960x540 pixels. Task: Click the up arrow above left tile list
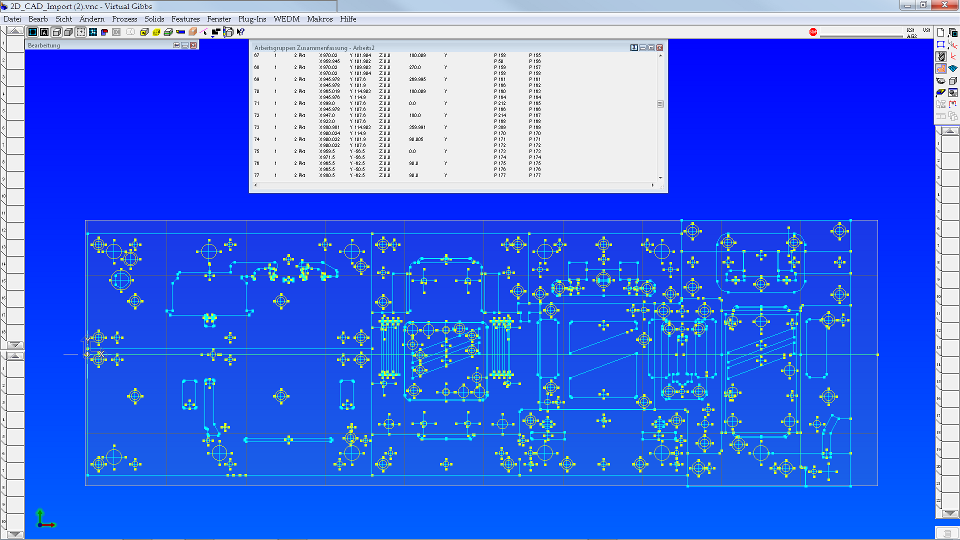click(x=15, y=31)
